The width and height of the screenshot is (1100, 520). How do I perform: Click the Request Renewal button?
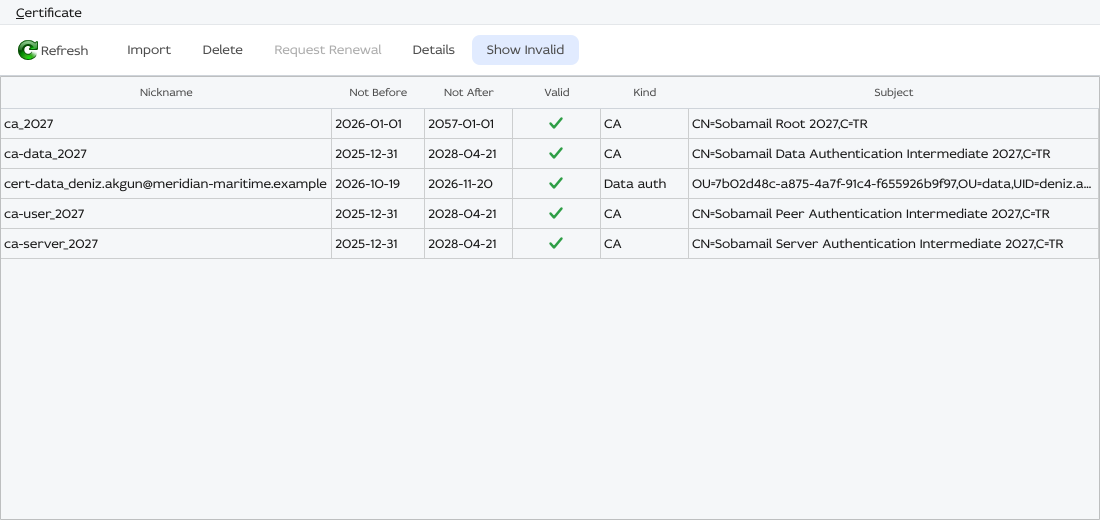coord(328,50)
